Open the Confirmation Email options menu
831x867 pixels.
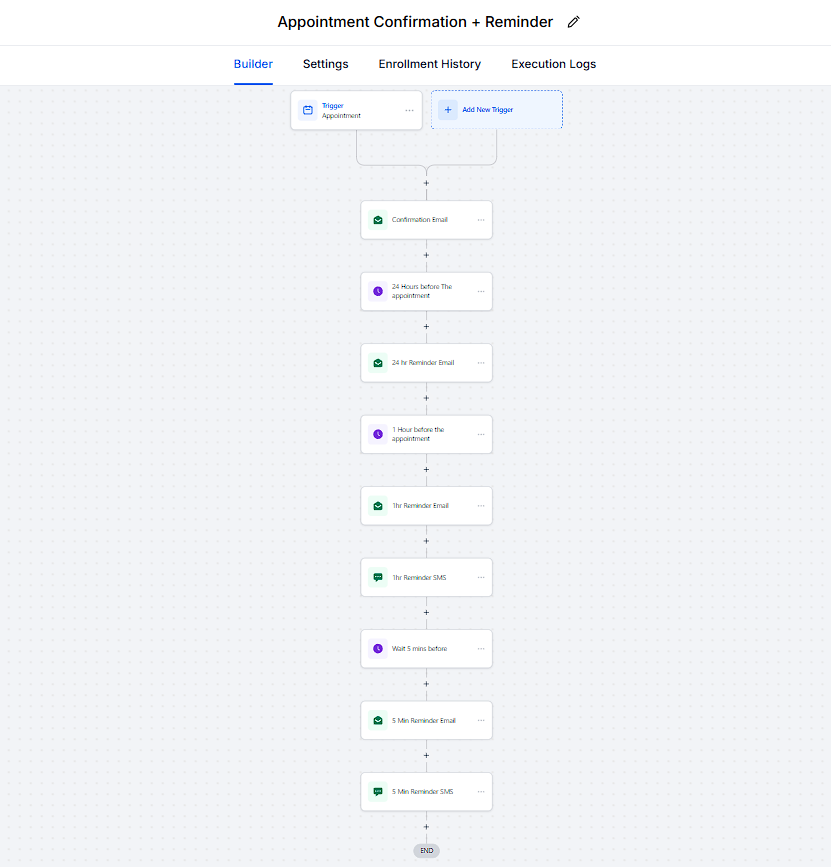coord(481,220)
